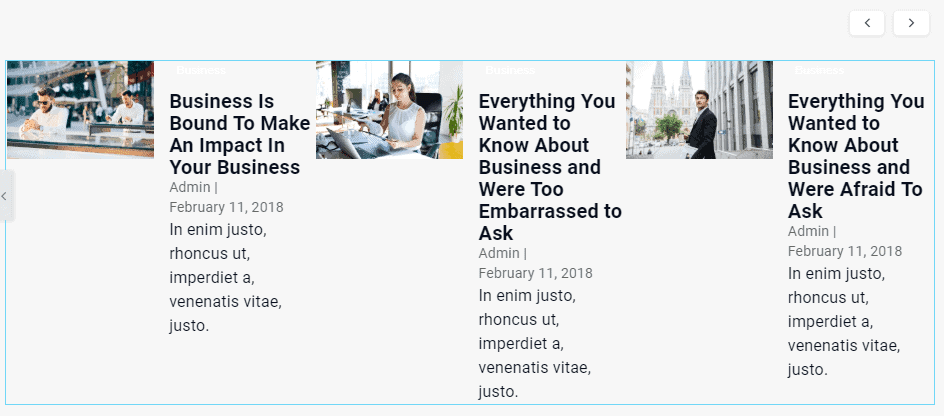
Task: Expand the collapsed left side panel handle
Action: 5,196
